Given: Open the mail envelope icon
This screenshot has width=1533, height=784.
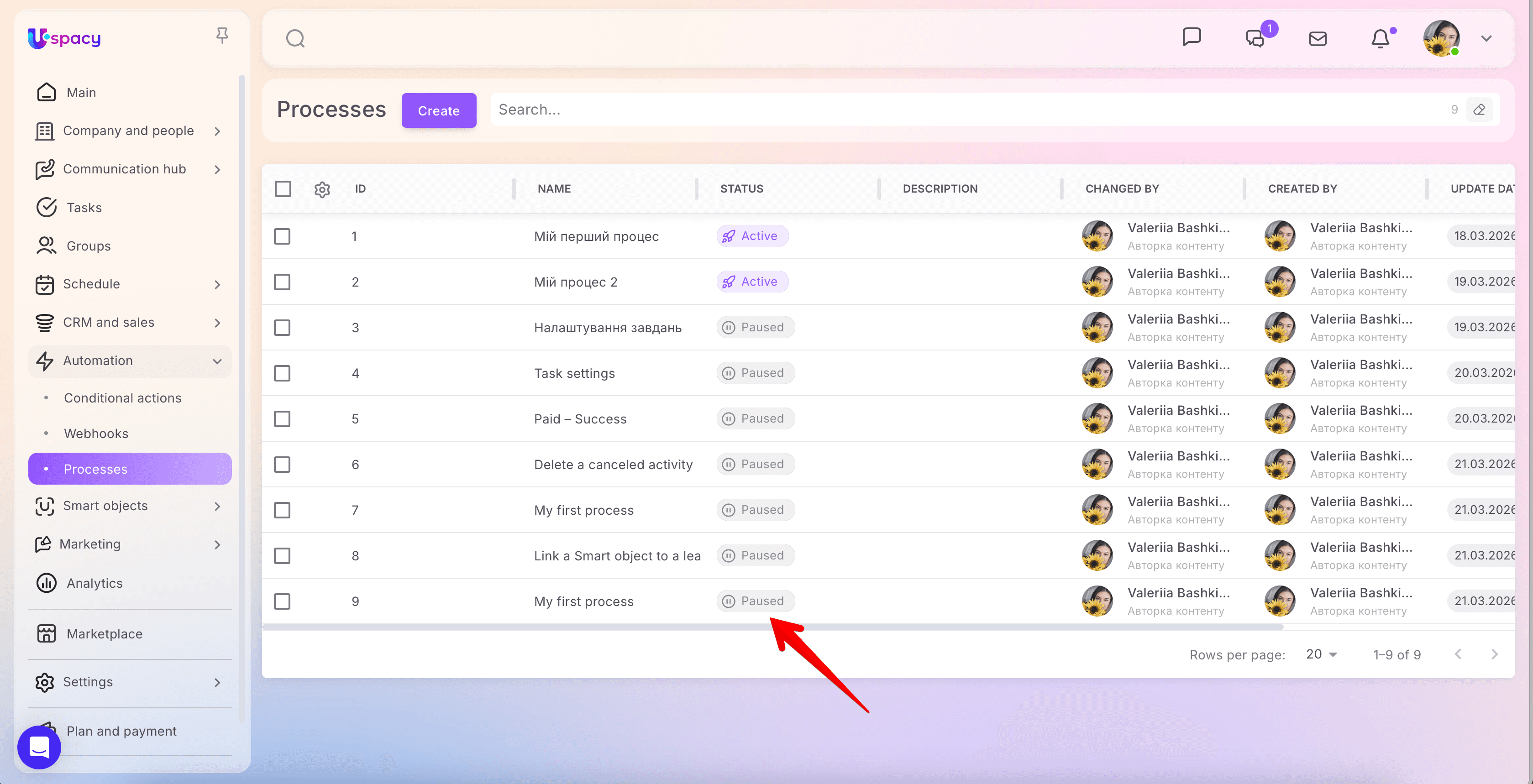Looking at the screenshot, I should pyautogui.click(x=1318, y=39).
